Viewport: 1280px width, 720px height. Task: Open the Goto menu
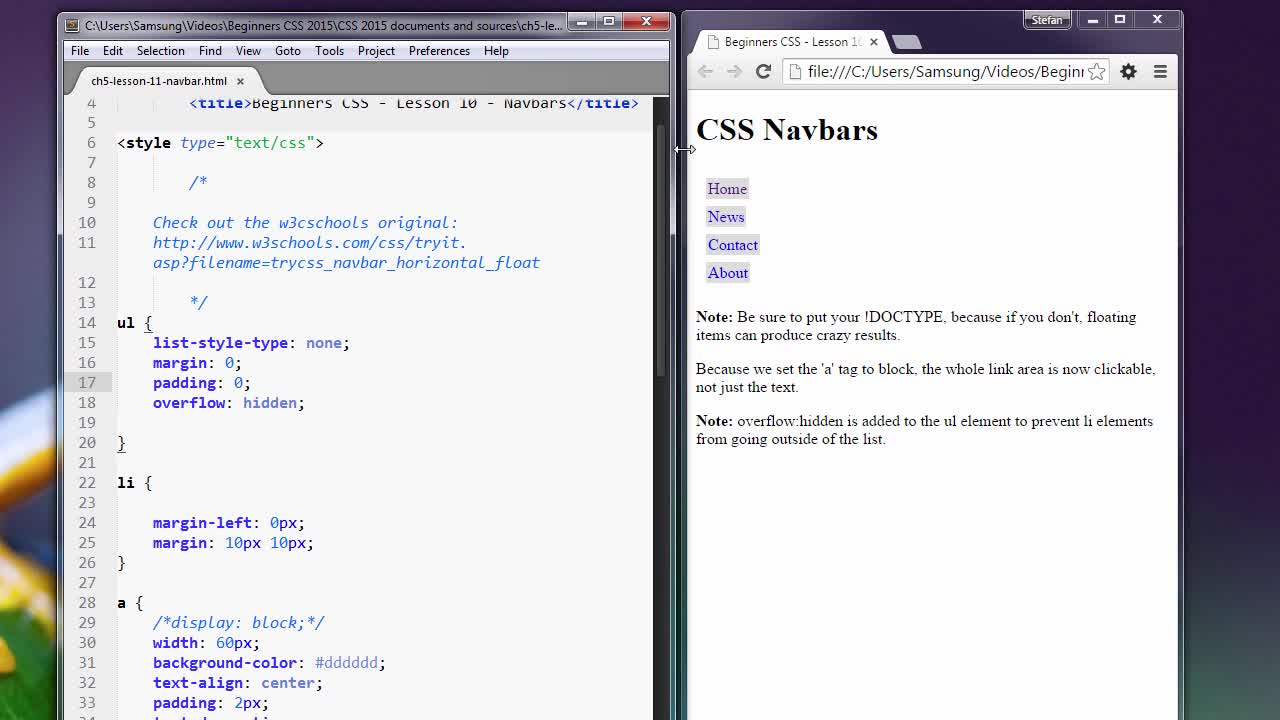pyautogui.click(x=288, y=51)
